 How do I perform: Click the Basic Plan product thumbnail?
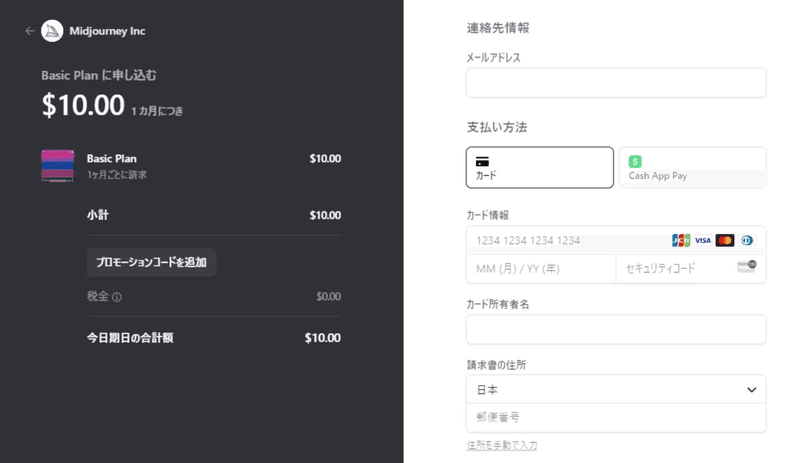pyautogui.click(x=58, y=165)
